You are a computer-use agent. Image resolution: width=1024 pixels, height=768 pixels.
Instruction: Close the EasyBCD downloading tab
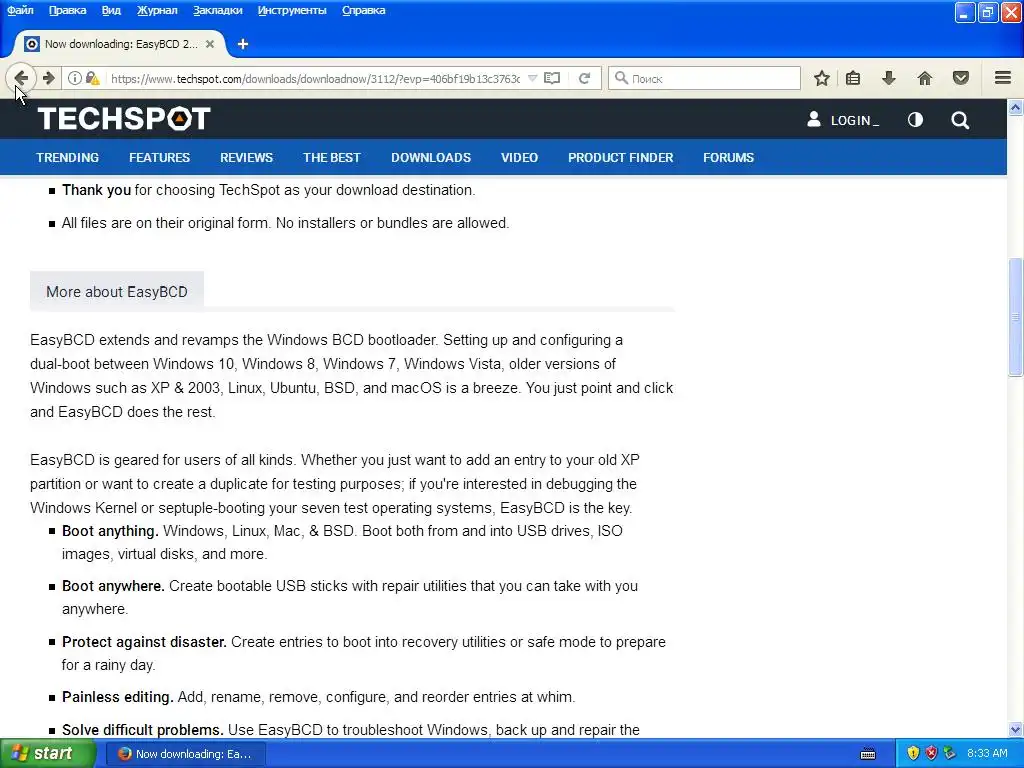tap(210, 44)
